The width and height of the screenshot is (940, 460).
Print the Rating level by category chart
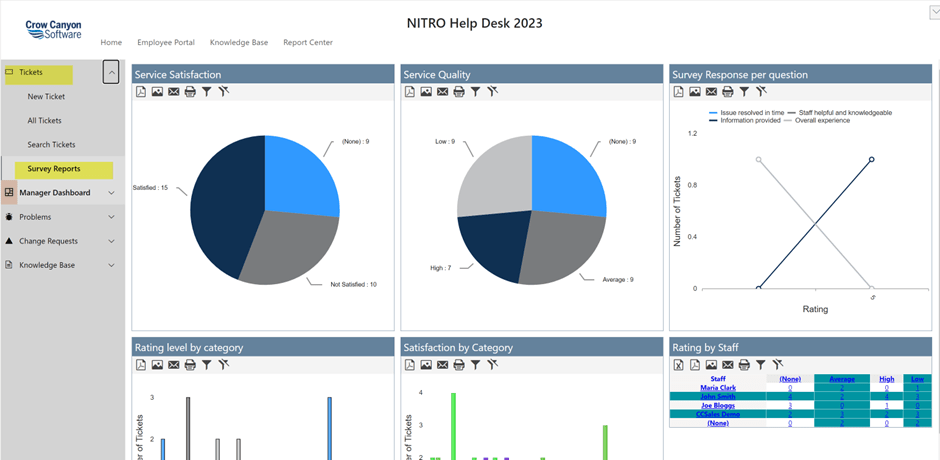pos(190,365)
